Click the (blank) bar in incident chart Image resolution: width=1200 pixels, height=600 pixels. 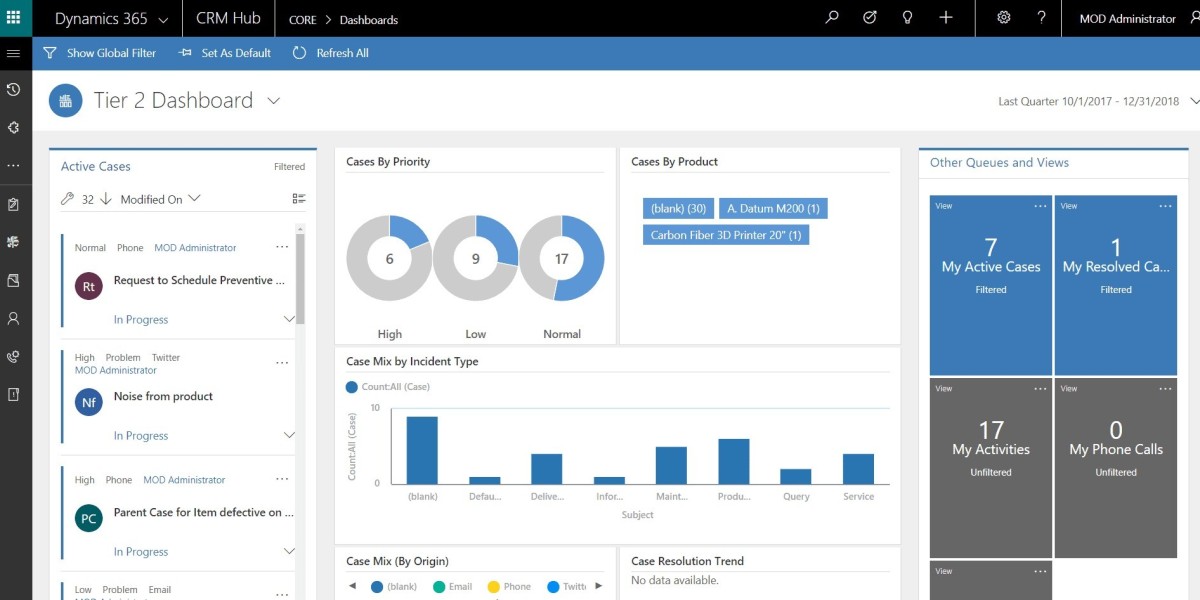(422, 450)
